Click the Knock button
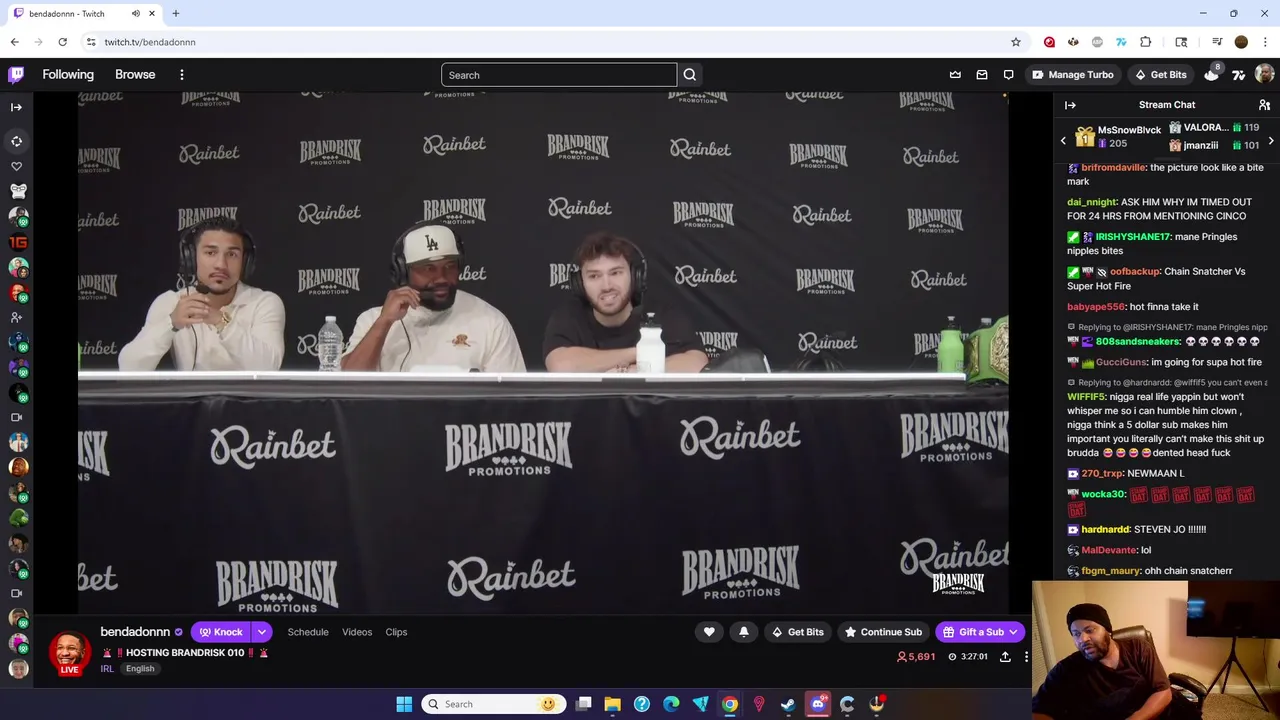The image size is (1280, 720). [x=221, y=632]
